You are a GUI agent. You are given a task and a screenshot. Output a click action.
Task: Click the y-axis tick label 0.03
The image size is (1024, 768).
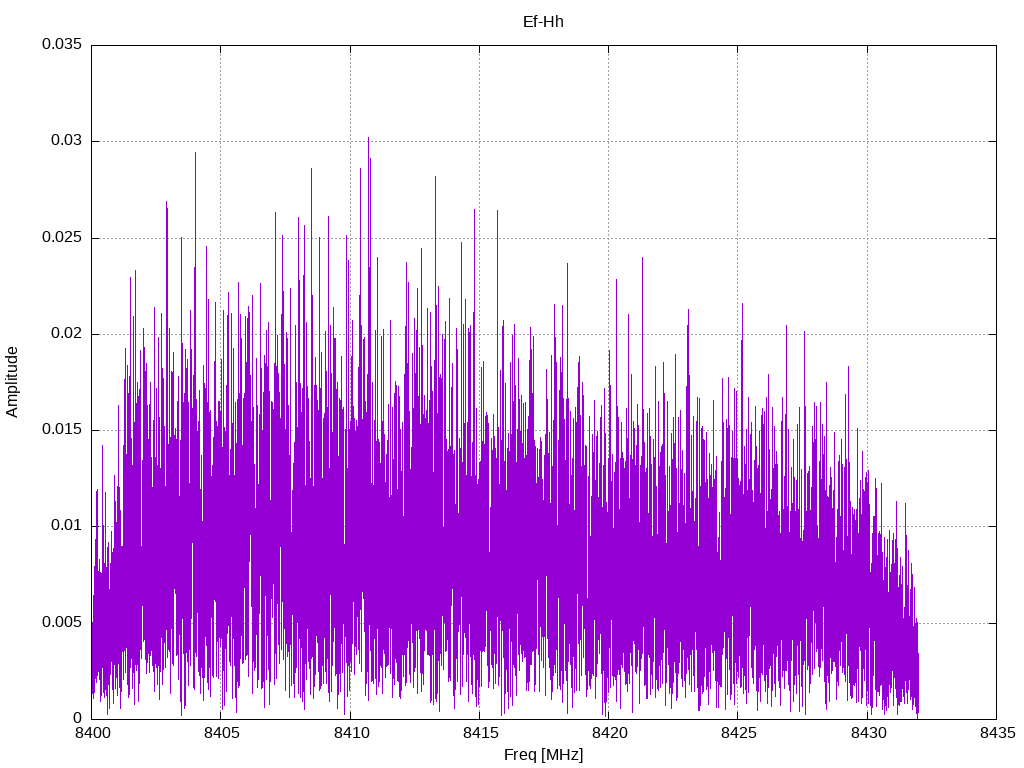pyautogui.click(x=67, y=140)
